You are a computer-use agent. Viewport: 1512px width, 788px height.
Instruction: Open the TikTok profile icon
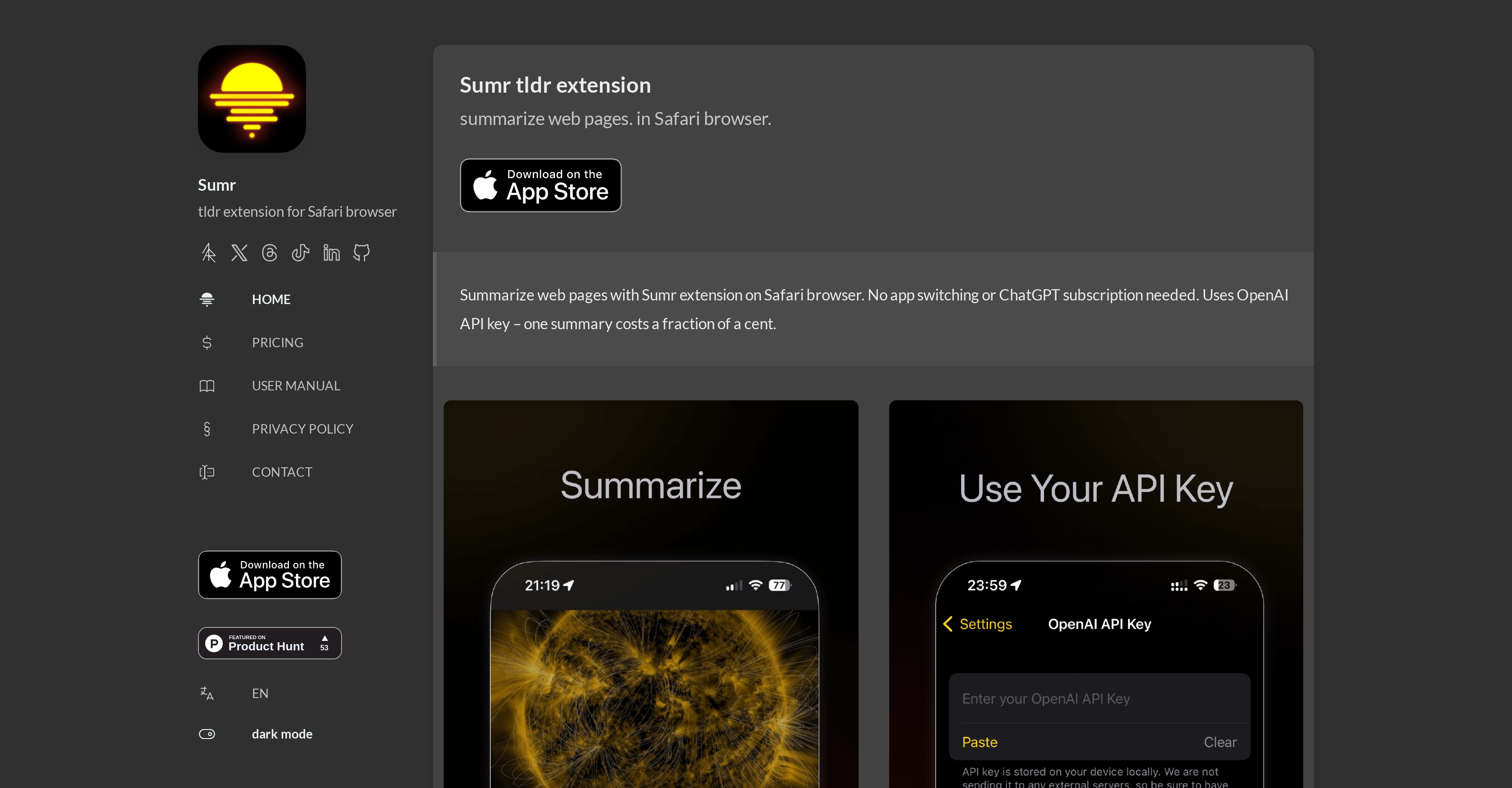(301, 253)
